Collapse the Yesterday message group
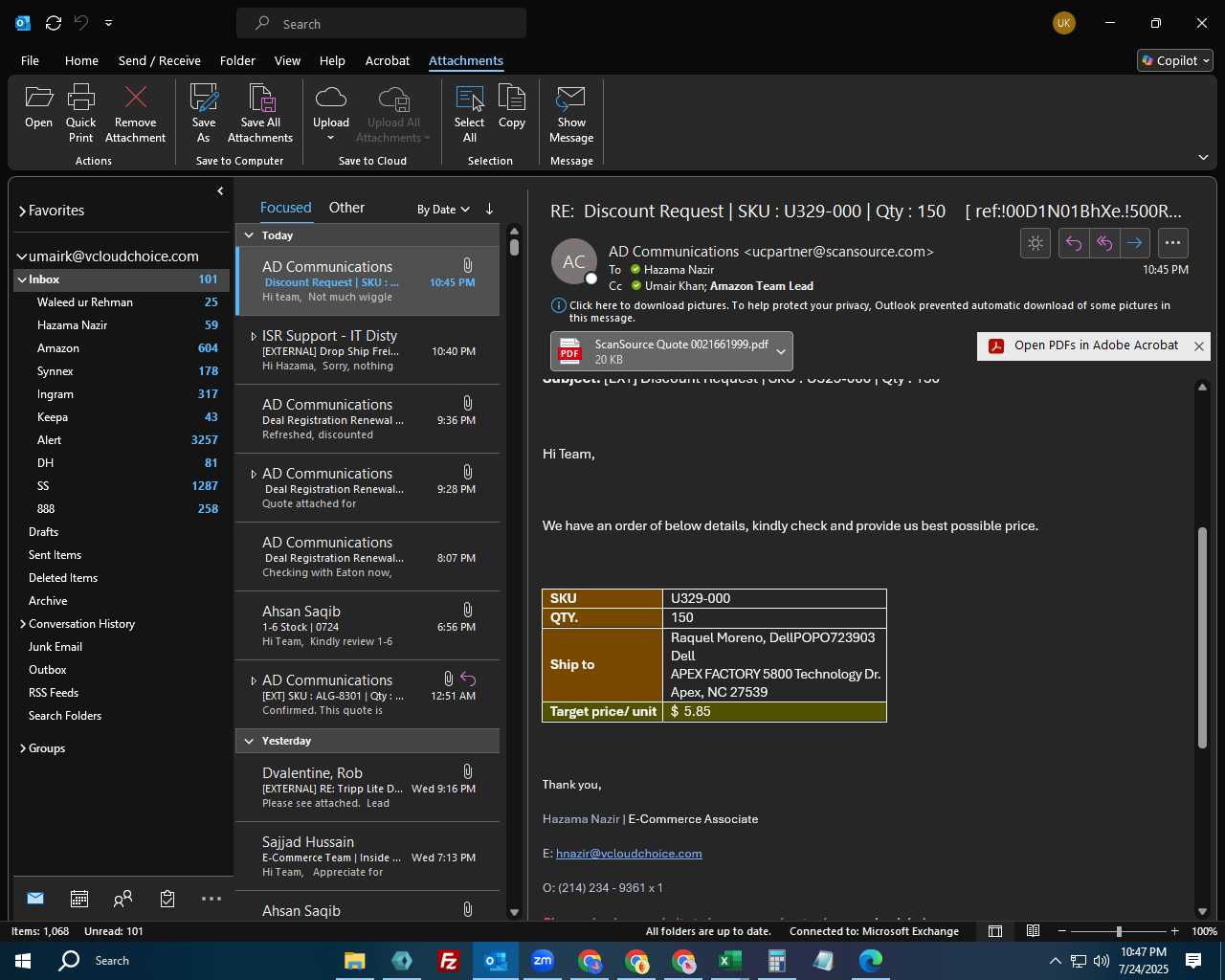This screenshot has height=980, width=1225. [249, 741]
